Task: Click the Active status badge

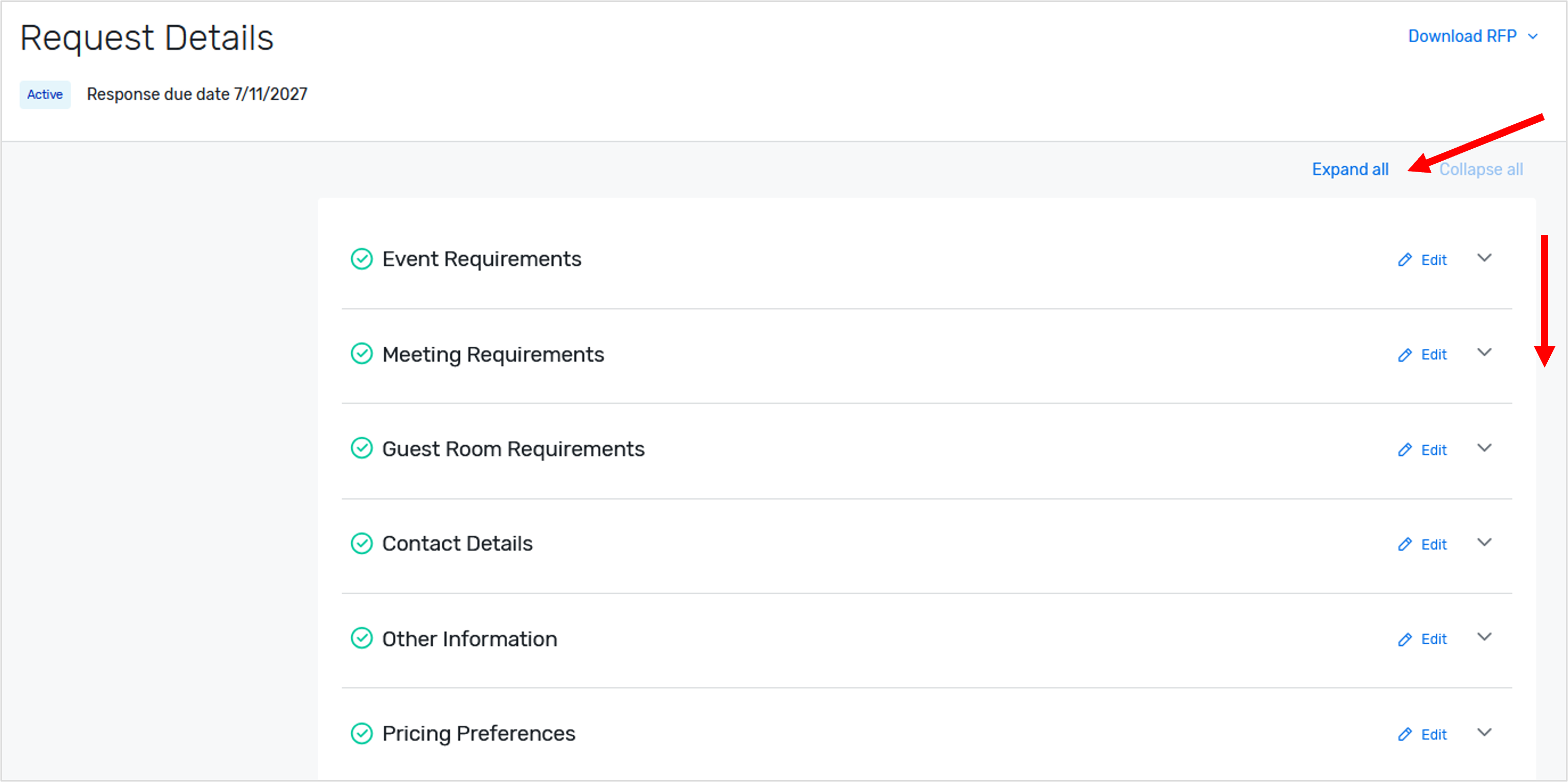Action: 44,94
